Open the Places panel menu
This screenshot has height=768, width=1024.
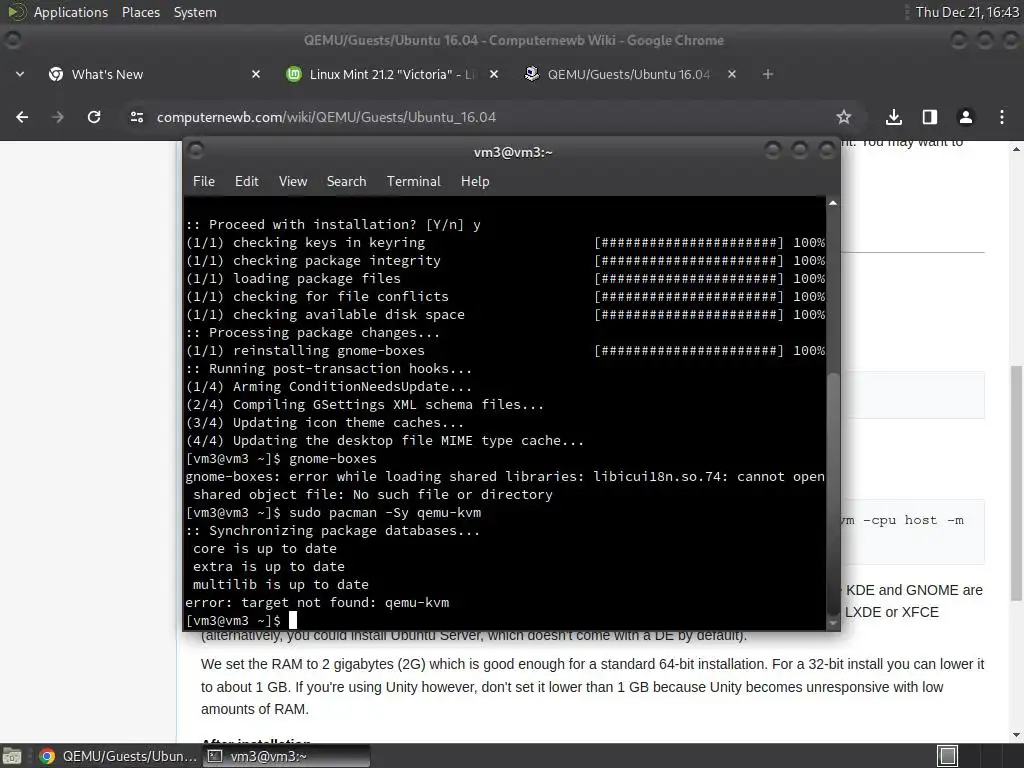141,12
